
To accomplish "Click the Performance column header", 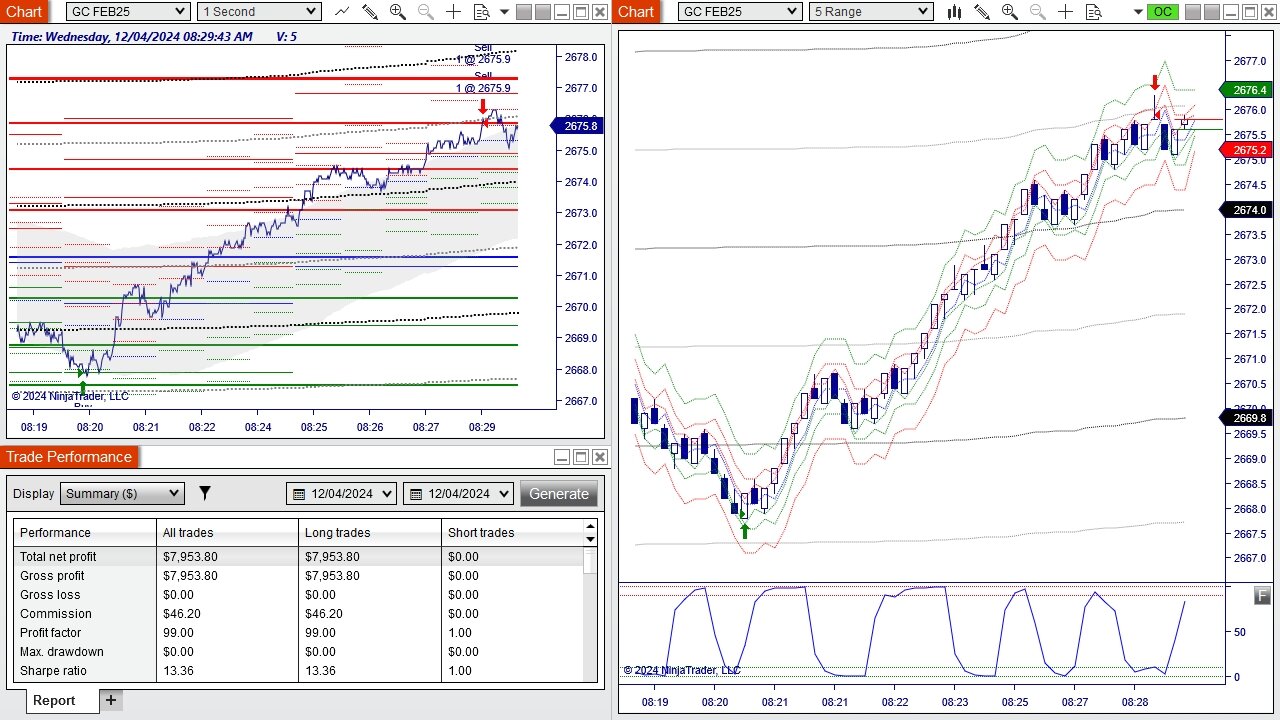I will tap(85, 533).
